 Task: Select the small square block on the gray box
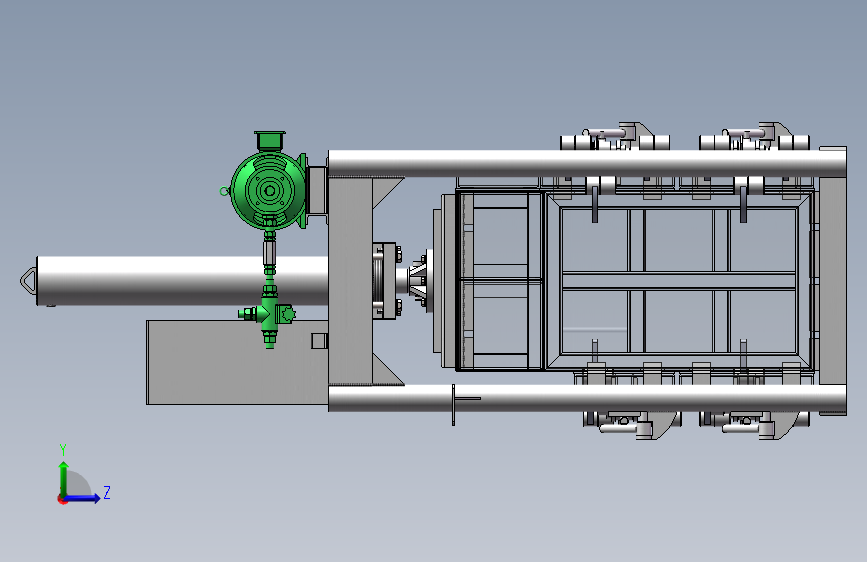coord(319,341)
